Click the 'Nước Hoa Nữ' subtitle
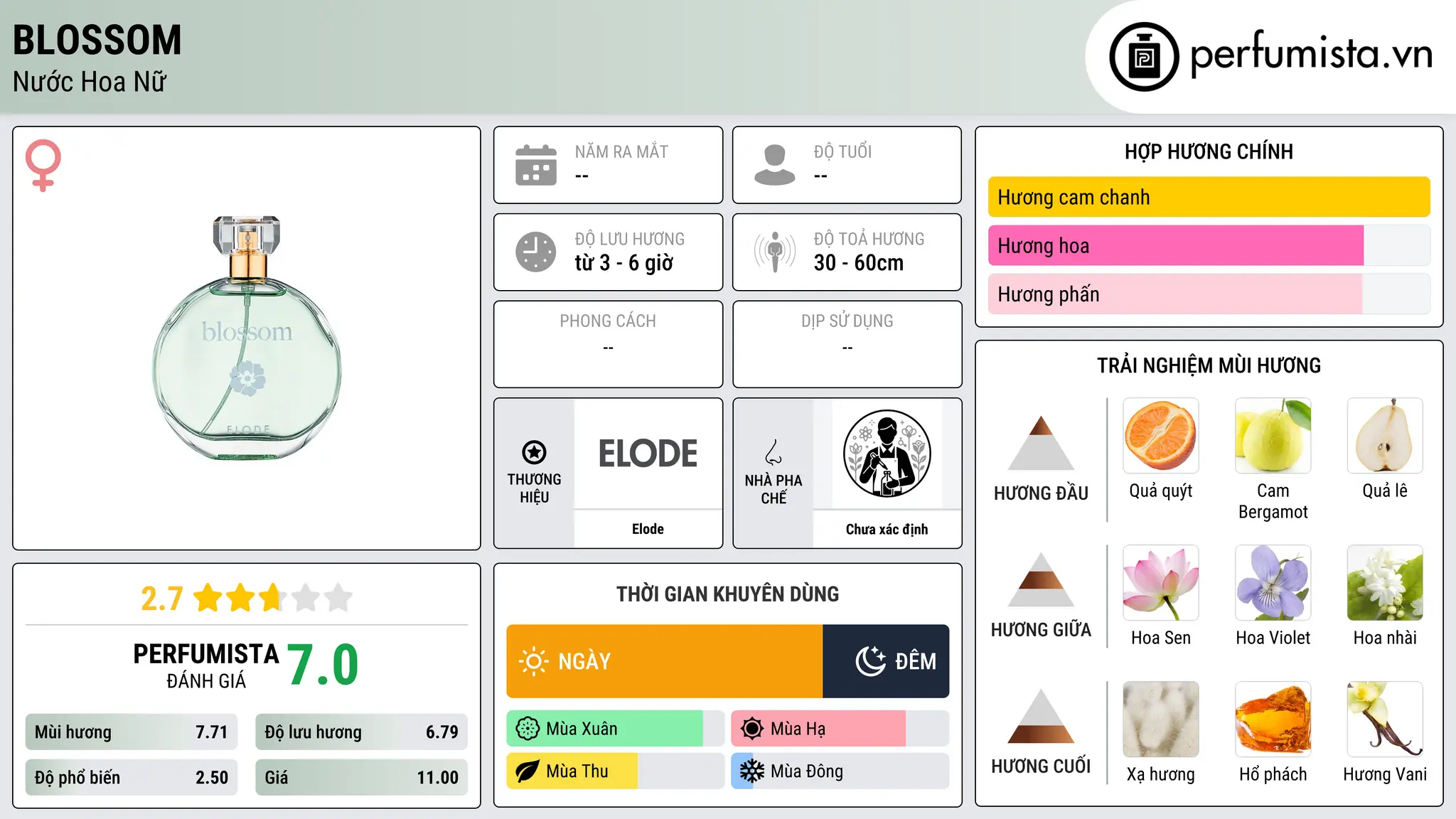This screenshot has width=1456, height=819. [x=89, y=82]
